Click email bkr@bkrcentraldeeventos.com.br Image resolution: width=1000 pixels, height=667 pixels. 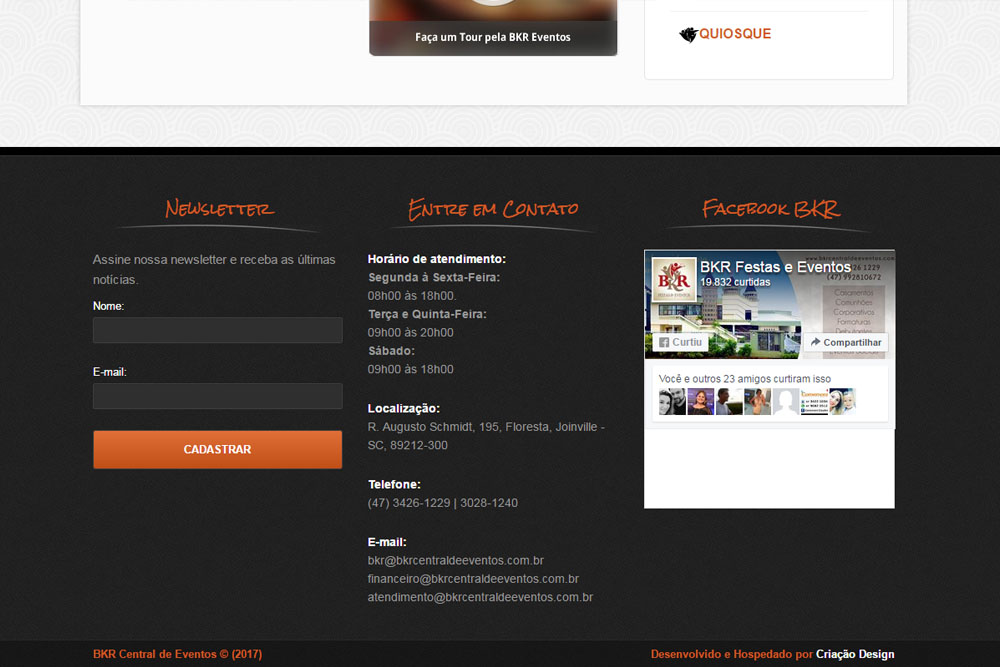tap(455, 561)
